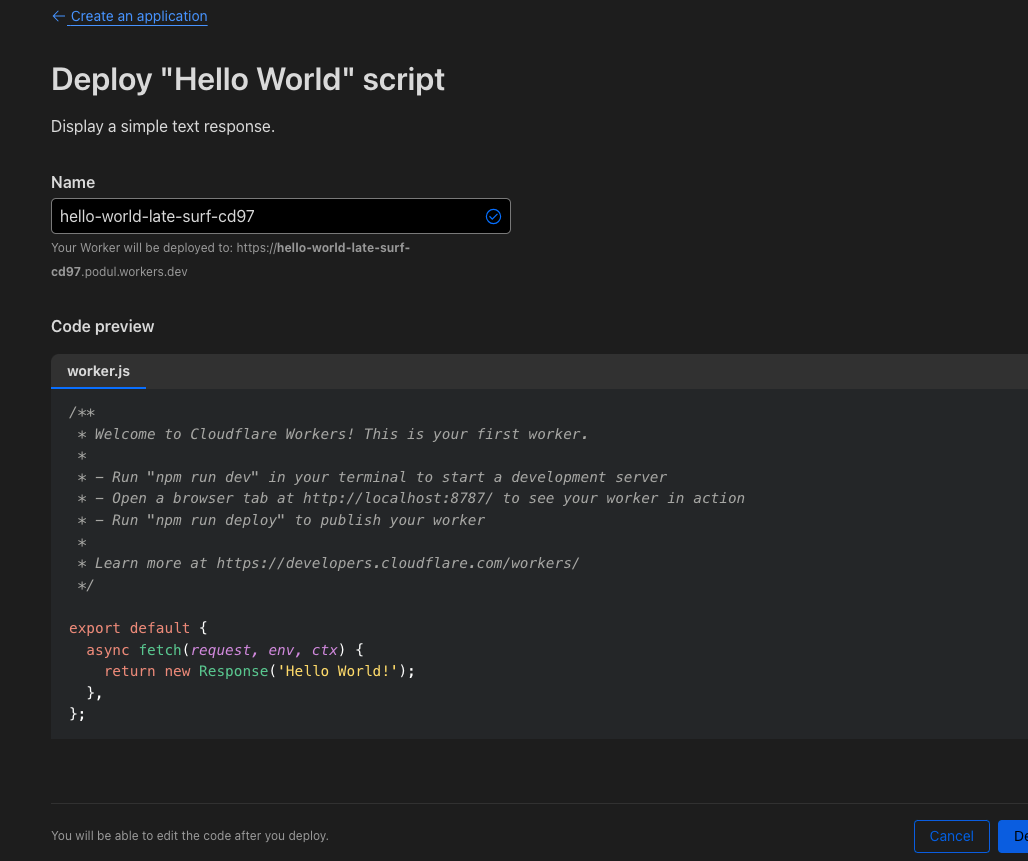
Task: Open the "Create an application" link
Action: [x=139, y=17]
